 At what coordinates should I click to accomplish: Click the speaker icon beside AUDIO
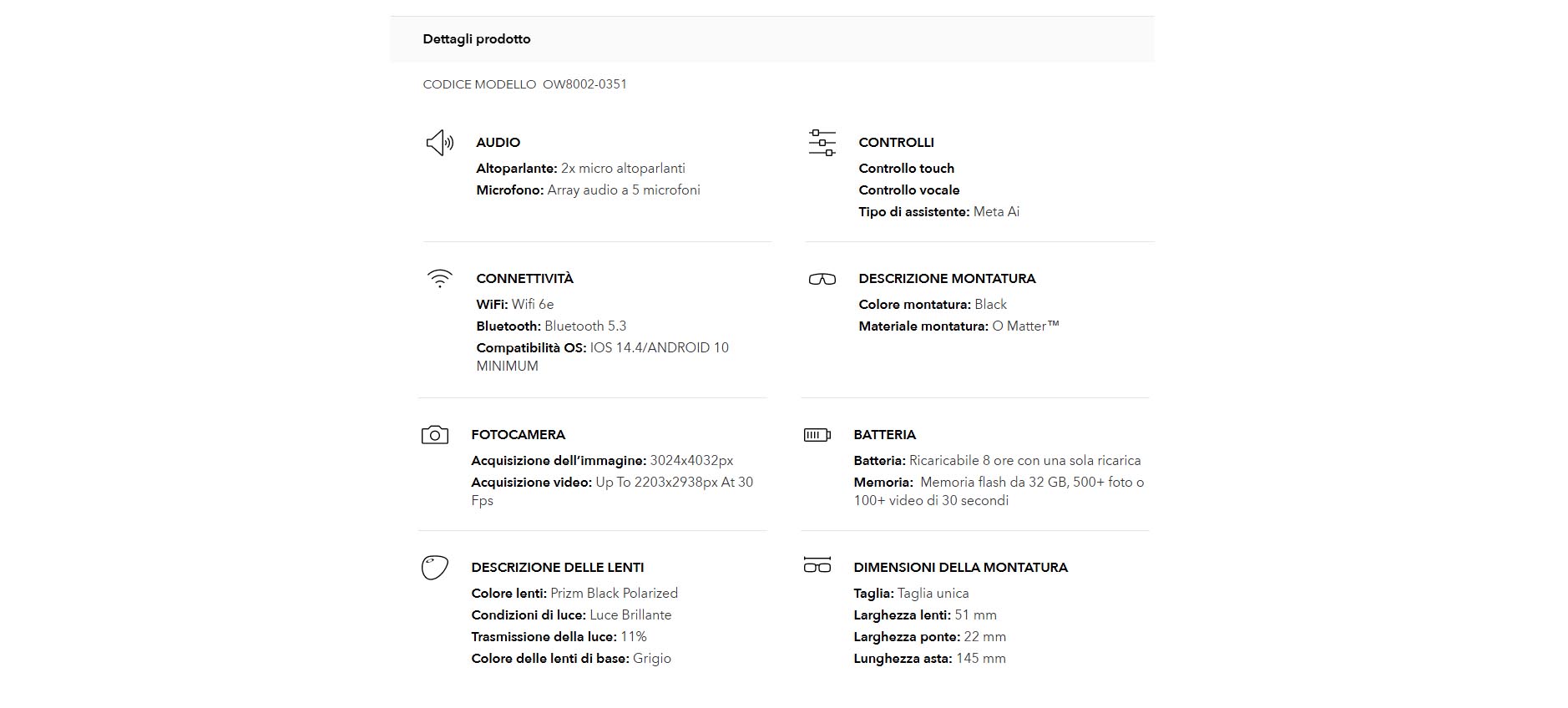point(439,143)
